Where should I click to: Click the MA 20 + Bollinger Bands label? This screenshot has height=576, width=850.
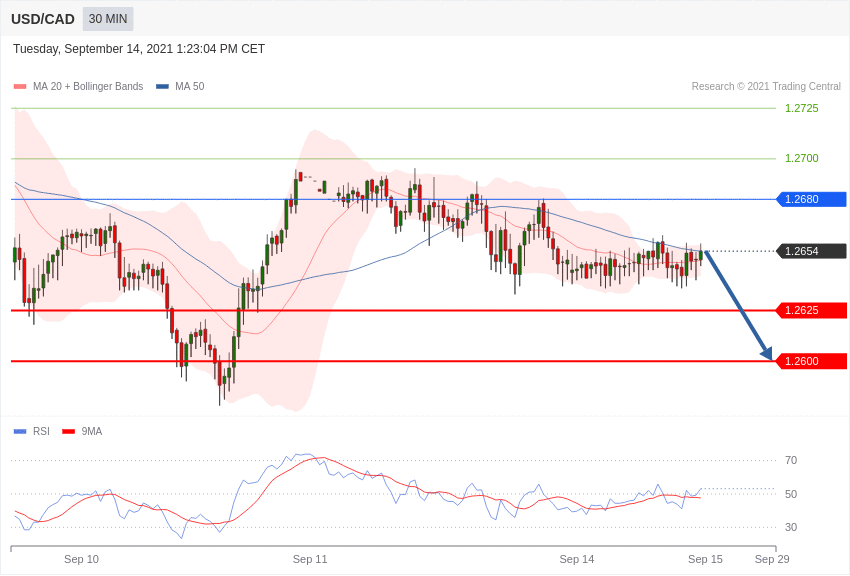pos(88,86)
